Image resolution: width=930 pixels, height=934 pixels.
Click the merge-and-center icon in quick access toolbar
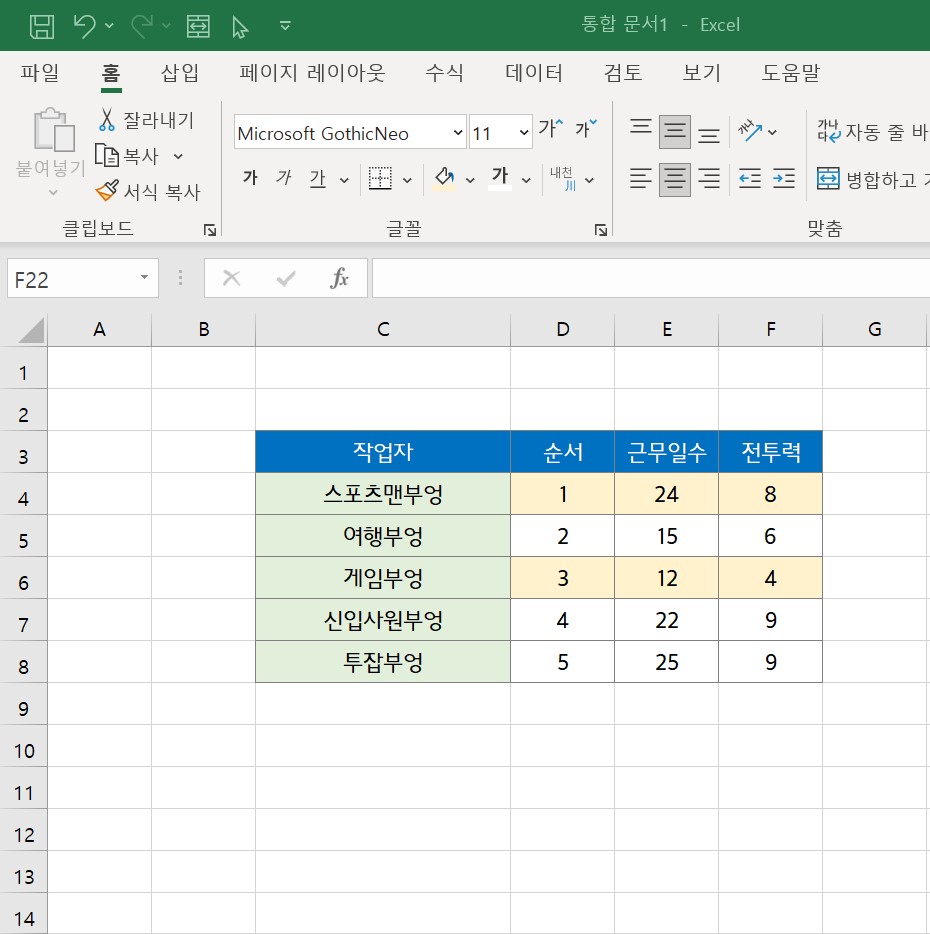click(x=198, y=26)
